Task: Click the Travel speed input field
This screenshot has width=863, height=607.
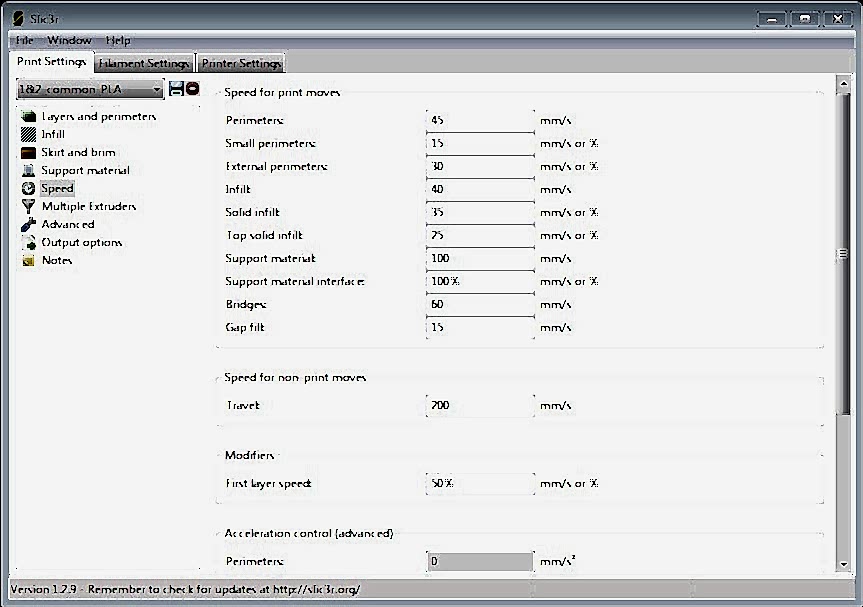Action: pyautogui.click(x=480, y=405)
